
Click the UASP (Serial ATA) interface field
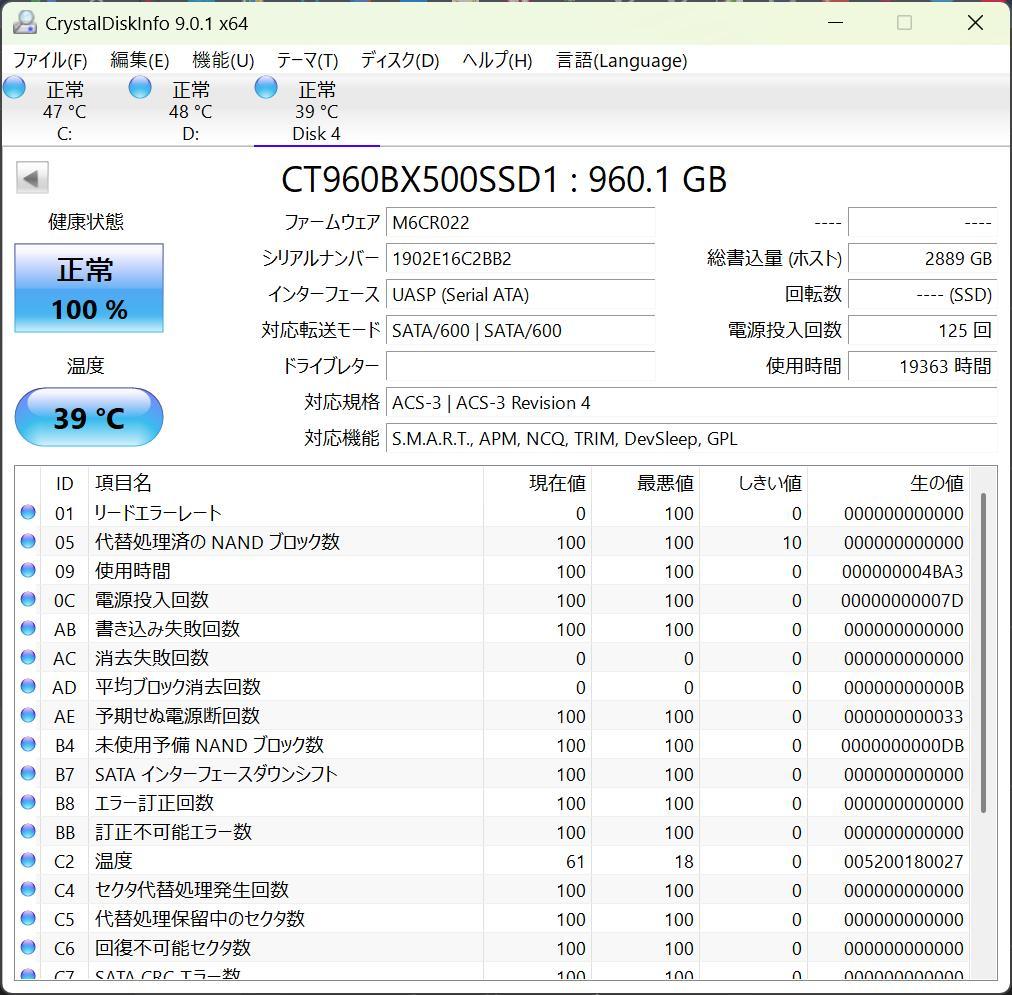[x=520, y=295]
